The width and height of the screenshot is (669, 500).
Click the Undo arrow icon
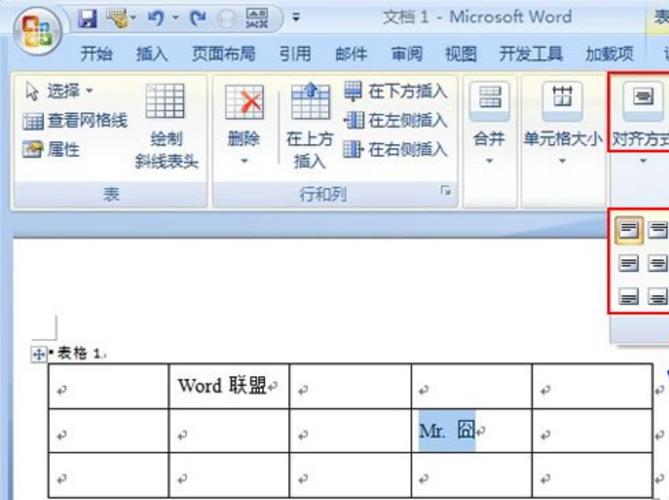[x=155, y=18]
